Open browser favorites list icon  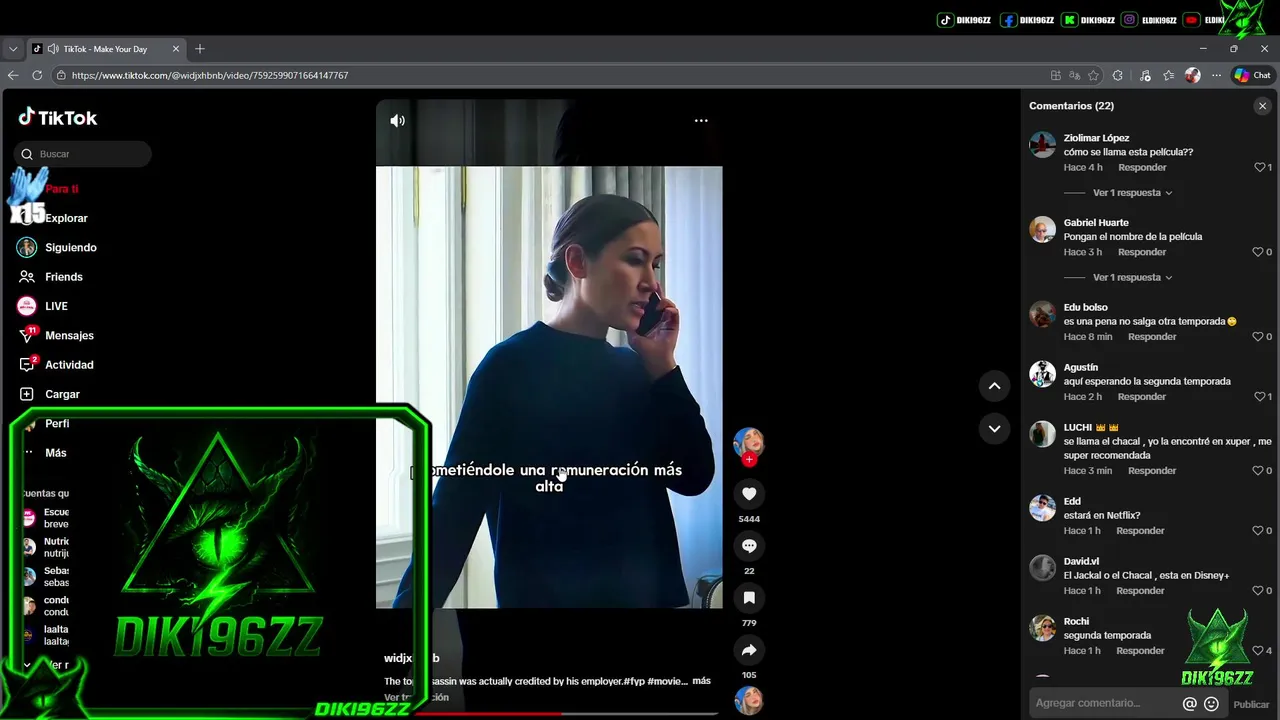(1168, 75)
